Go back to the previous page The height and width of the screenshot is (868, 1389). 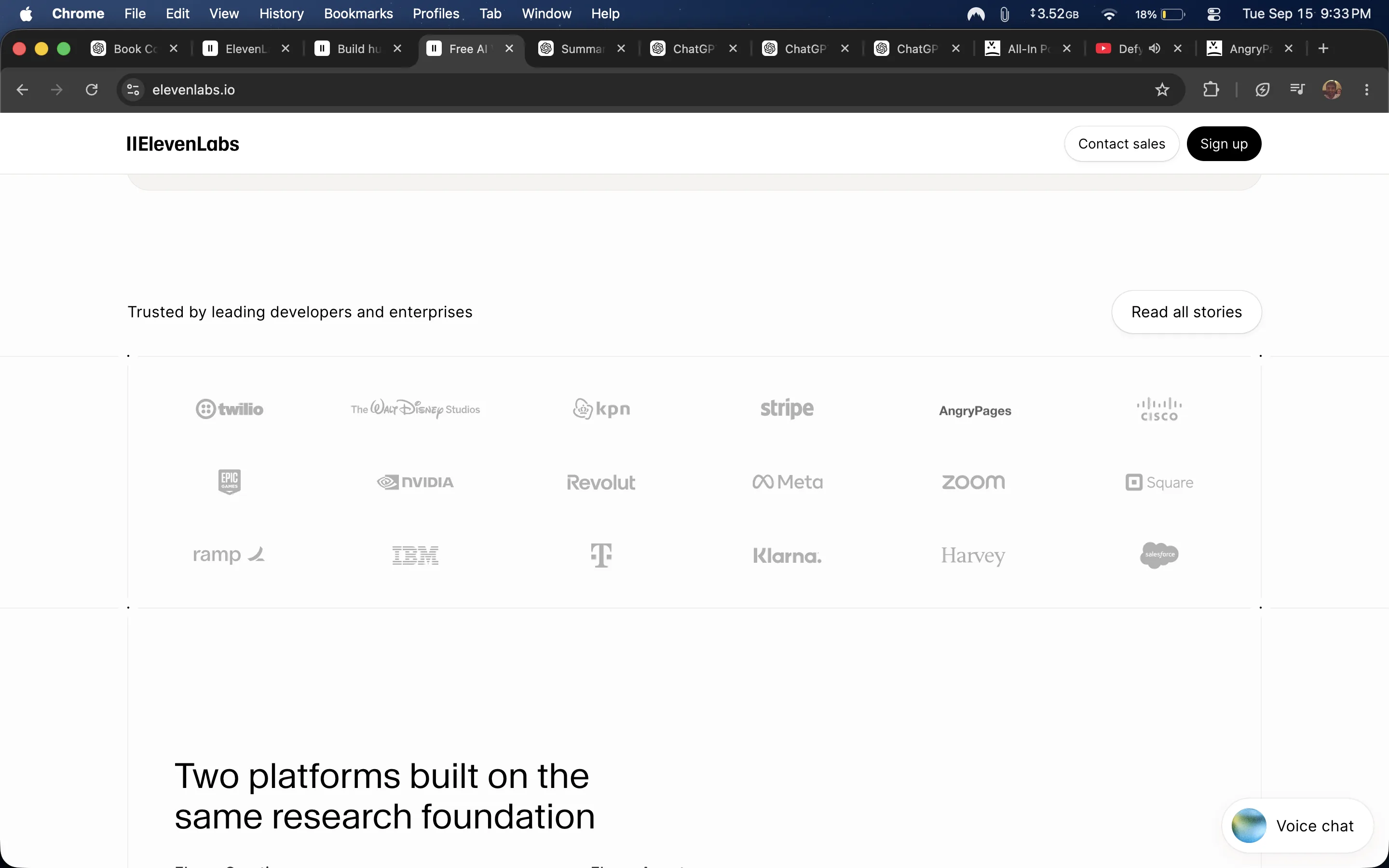[22, 90]
